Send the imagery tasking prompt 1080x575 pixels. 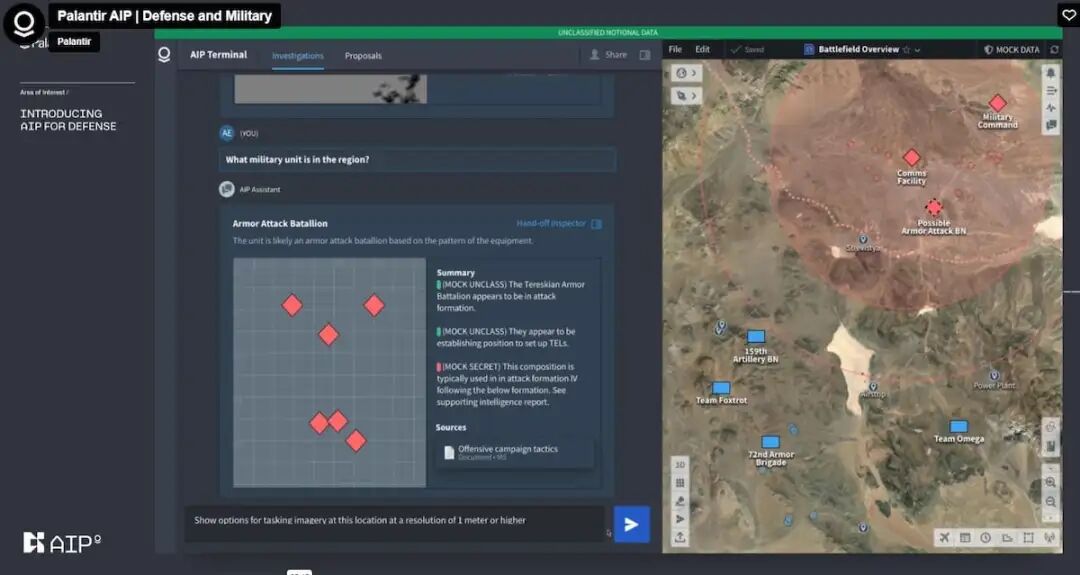[631, 524]
